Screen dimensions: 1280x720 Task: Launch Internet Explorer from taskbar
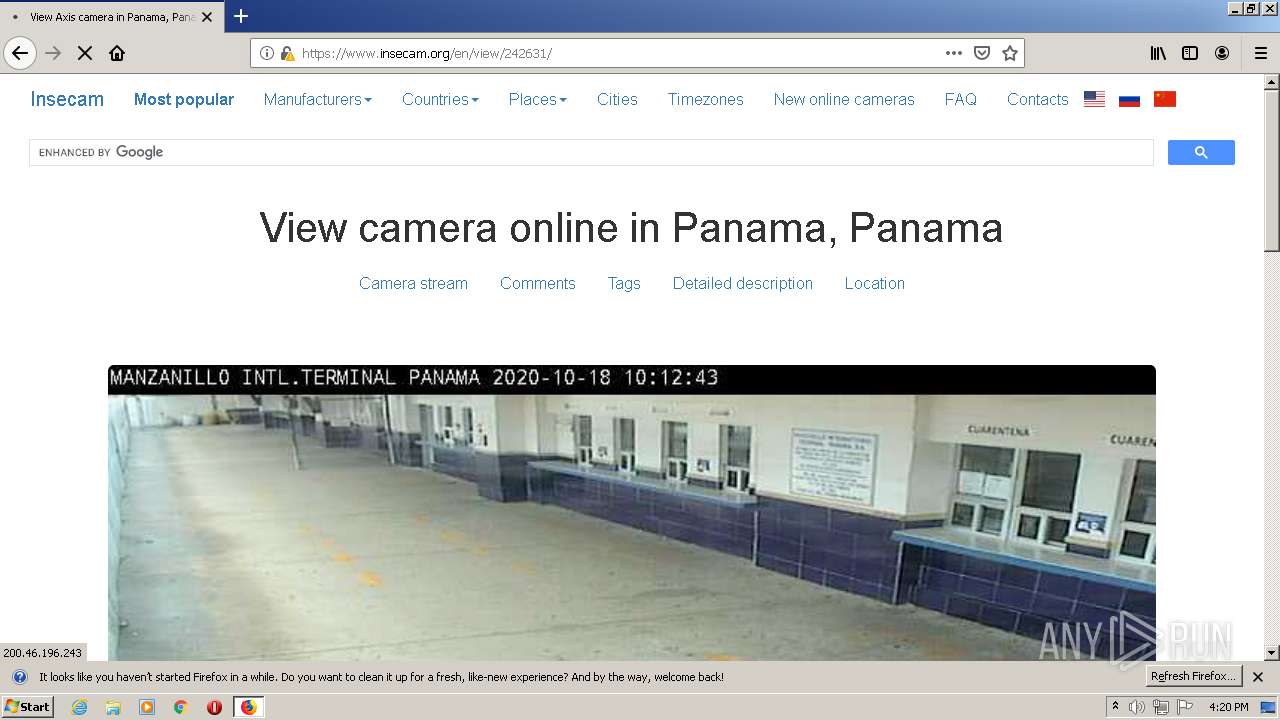pyautogui.click(x=80, y=707)
